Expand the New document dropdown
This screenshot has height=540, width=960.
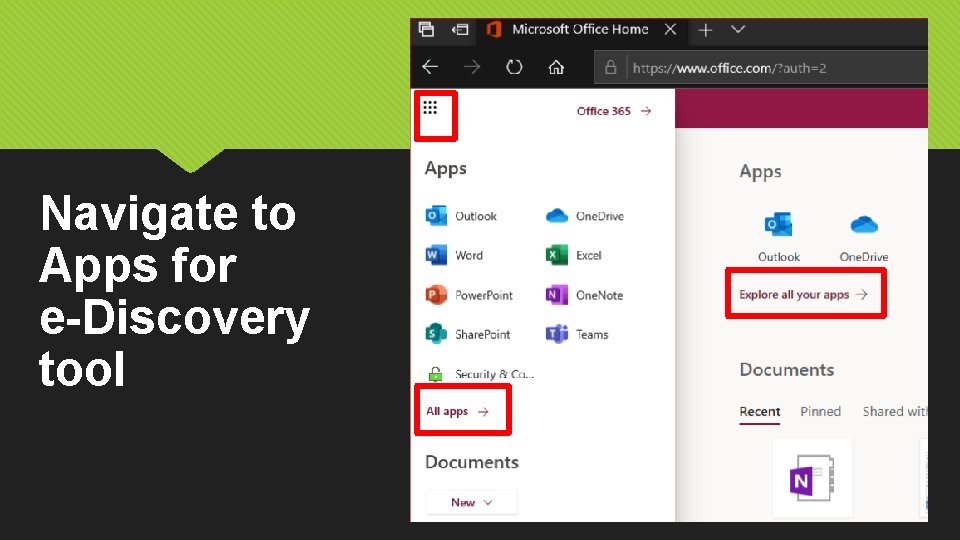point(471,502)
